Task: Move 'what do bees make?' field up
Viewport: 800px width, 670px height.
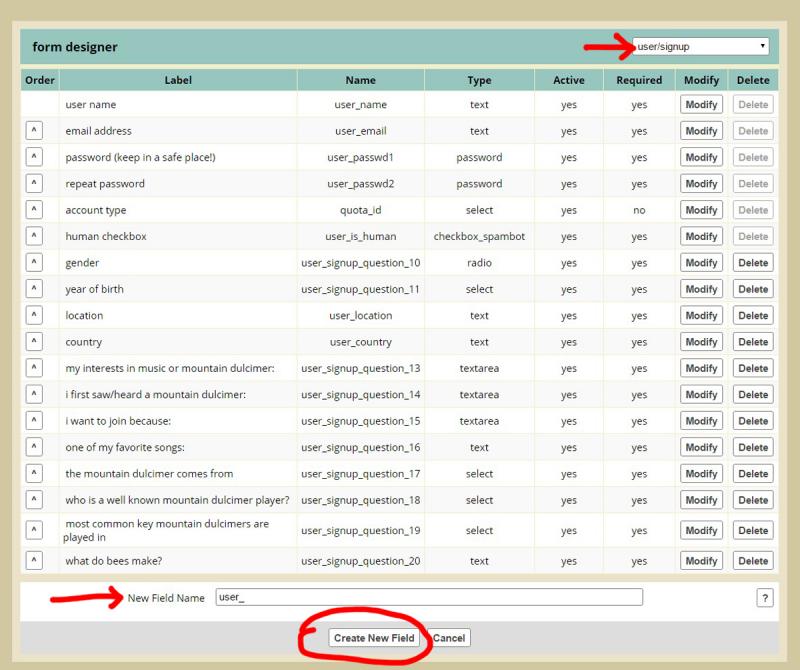Action: coord(34,561)
